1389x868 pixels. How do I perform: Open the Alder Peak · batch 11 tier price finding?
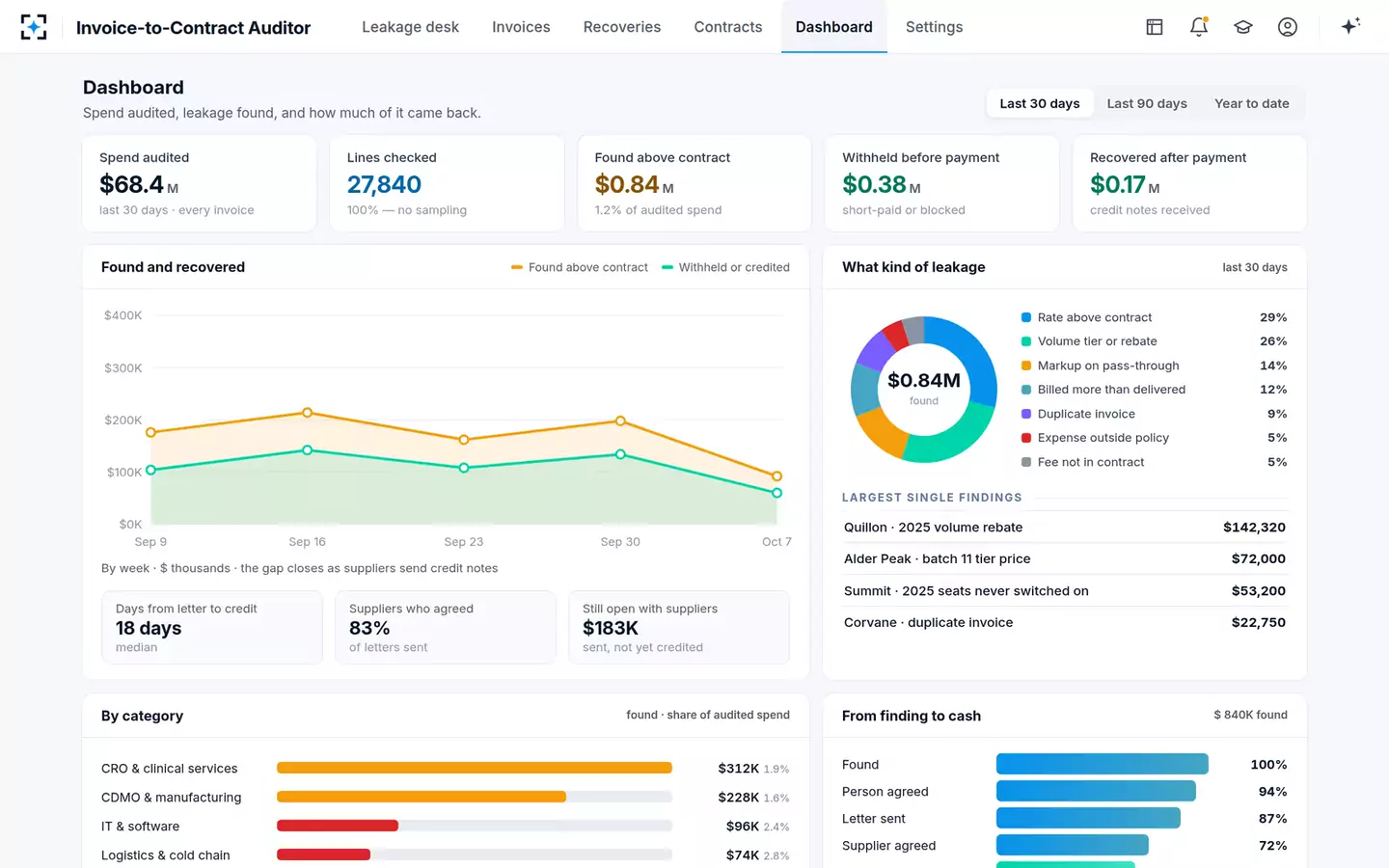click(x=1065, y=559)
